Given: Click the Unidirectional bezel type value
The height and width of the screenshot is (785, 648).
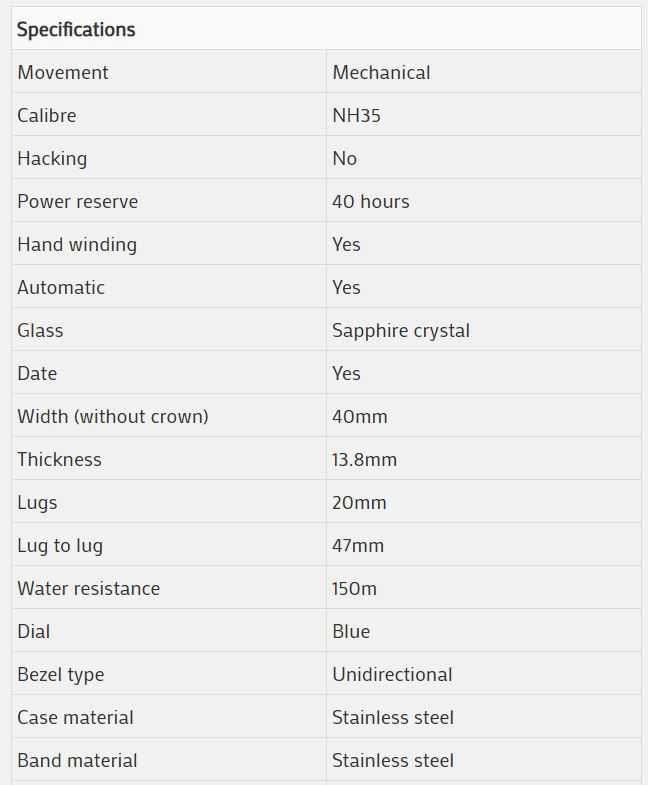Looking at the screenshot, I should point(393,675).
